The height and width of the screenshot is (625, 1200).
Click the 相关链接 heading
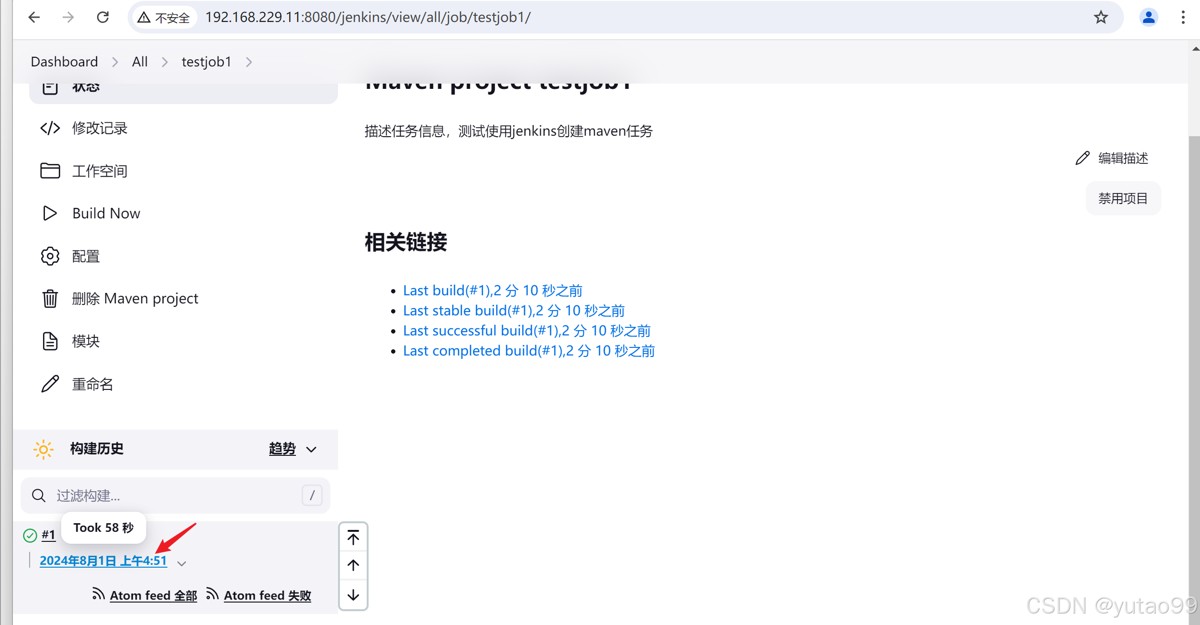405,242
